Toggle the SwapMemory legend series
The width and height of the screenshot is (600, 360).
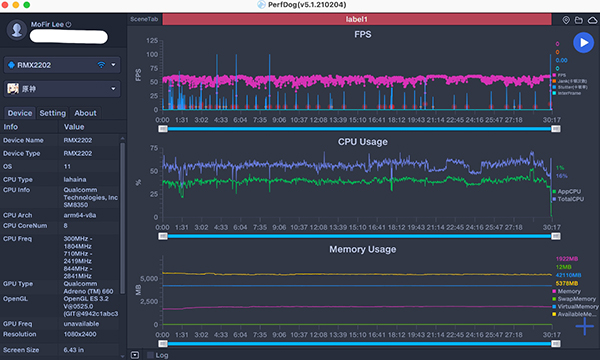pos(574,299)
